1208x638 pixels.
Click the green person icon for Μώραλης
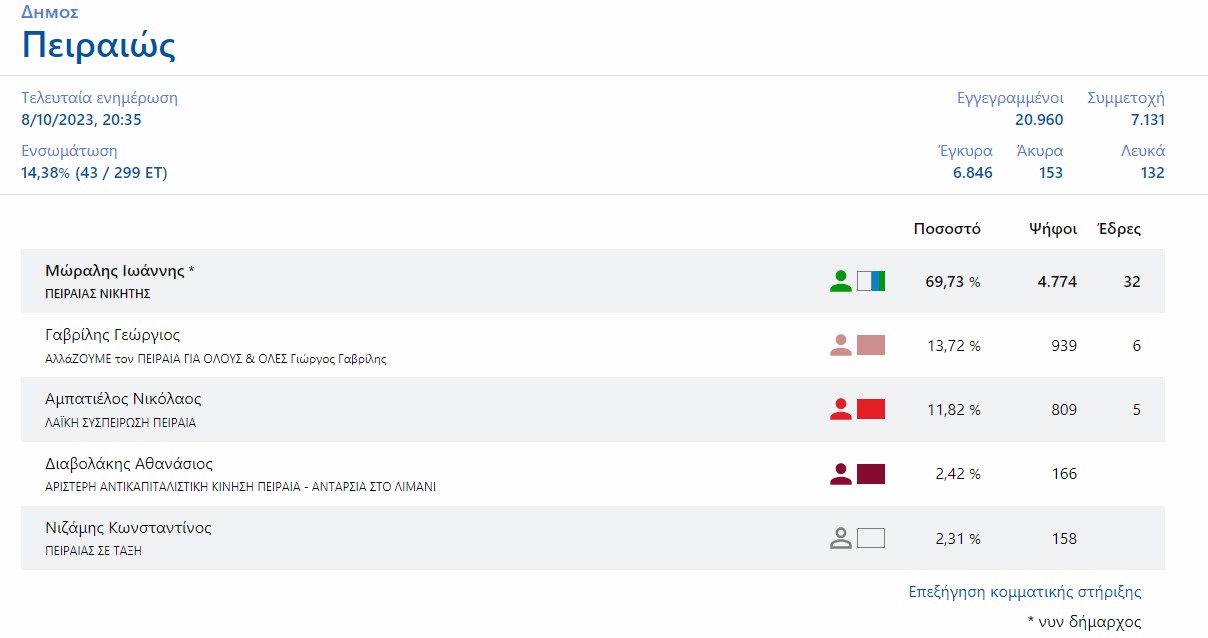point(841,281)
